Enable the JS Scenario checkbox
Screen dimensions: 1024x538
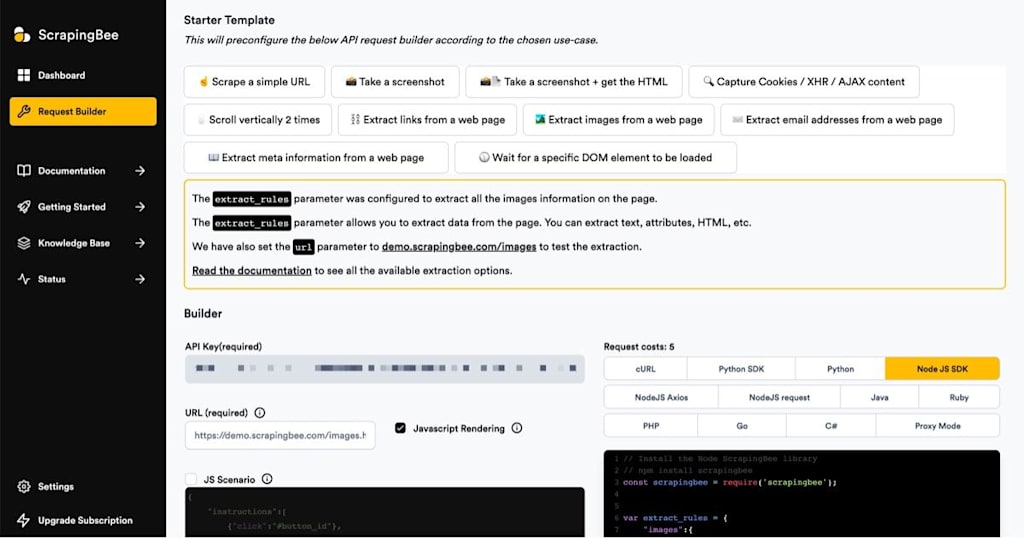pyautogui.click(x=191, y=479)
